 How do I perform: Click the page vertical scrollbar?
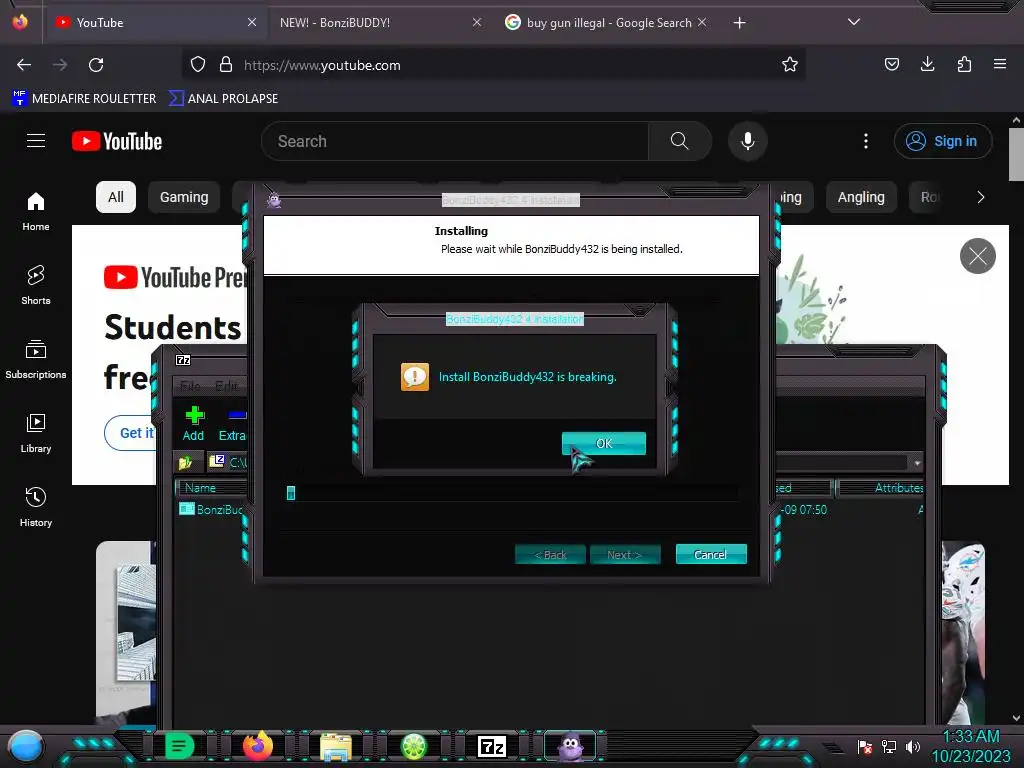pos(1016,154)
